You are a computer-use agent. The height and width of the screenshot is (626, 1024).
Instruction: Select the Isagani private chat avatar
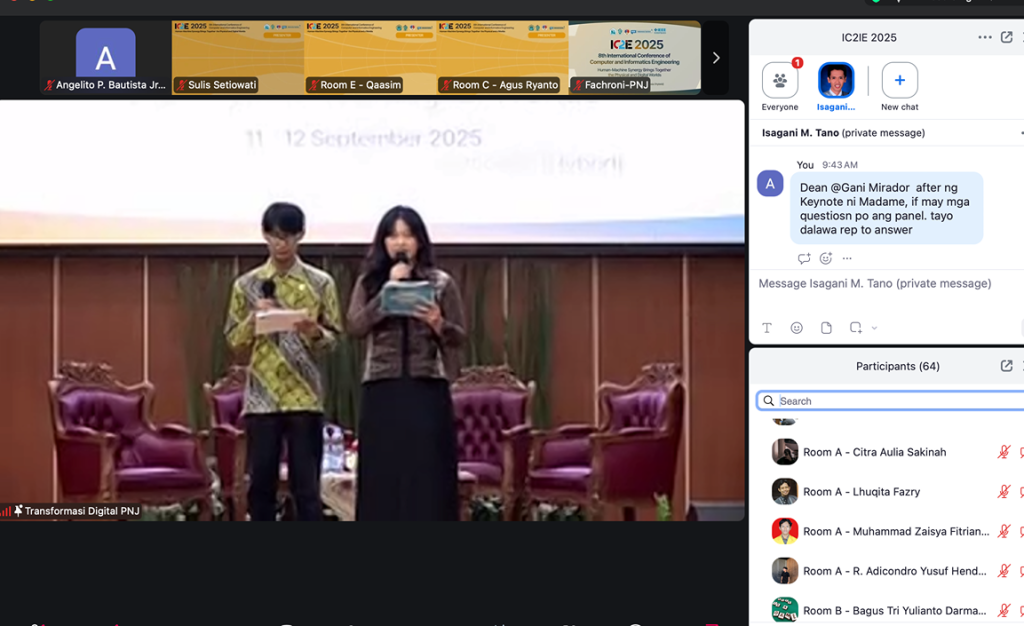coord(836,81)
